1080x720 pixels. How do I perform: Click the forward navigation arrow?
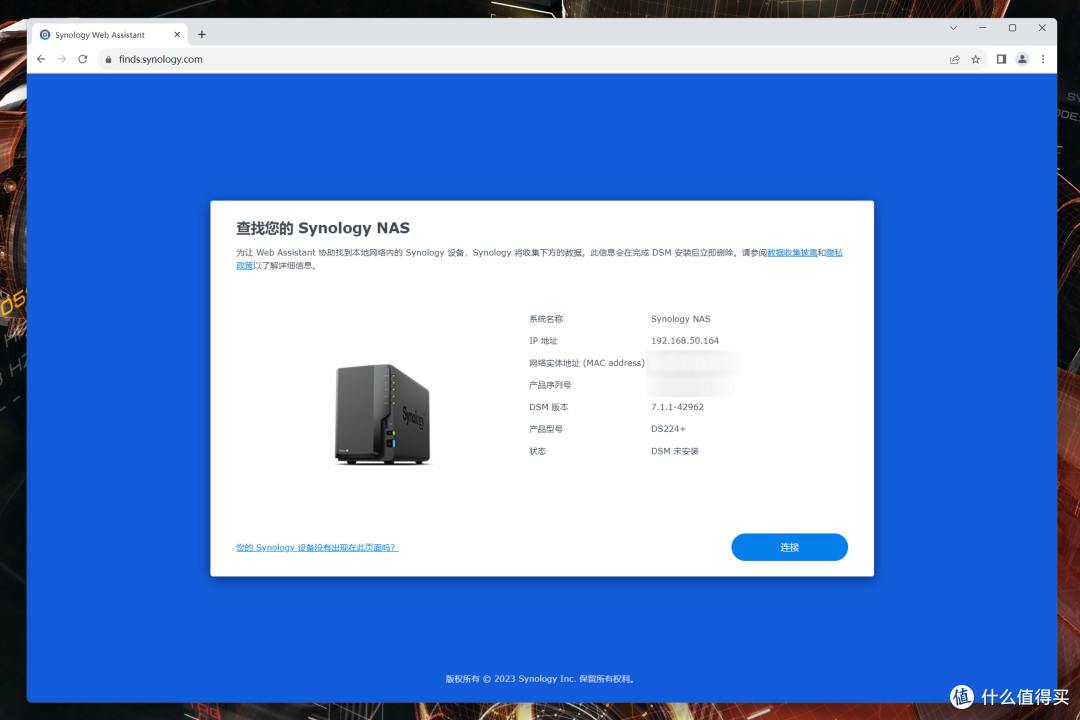[61, 59]
